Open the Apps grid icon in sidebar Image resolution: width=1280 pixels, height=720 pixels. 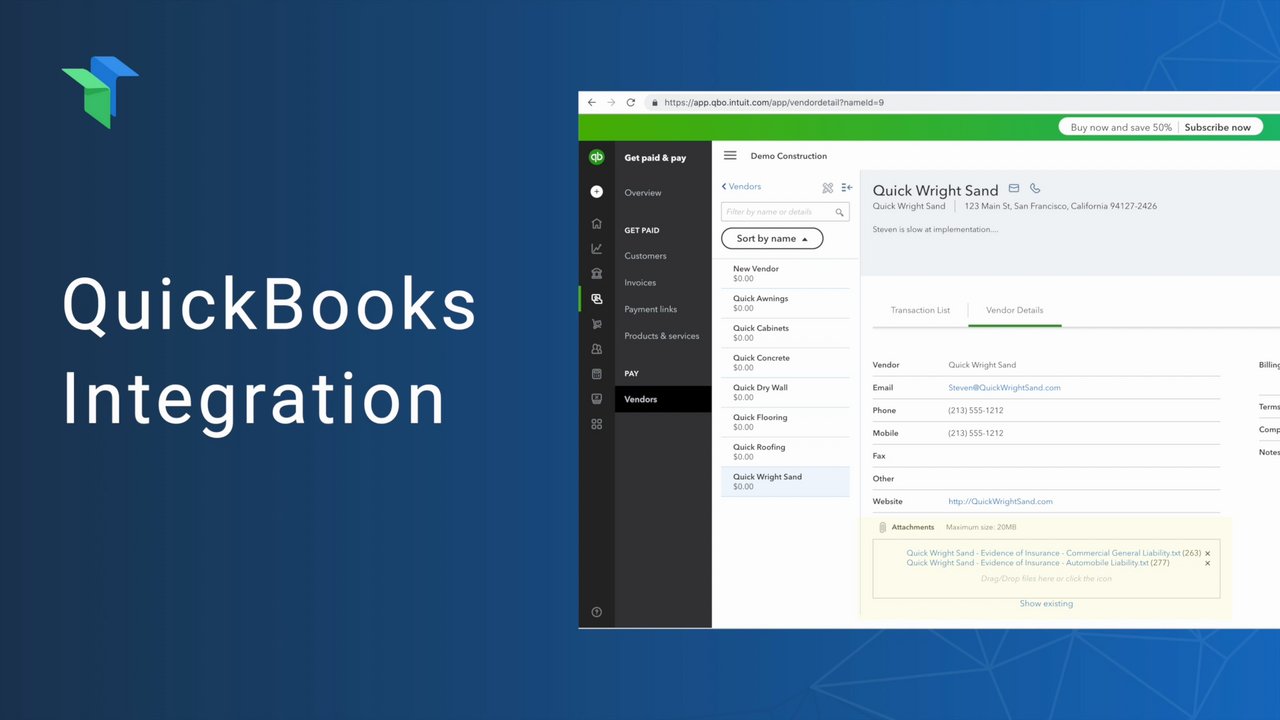tap(596, 424)
